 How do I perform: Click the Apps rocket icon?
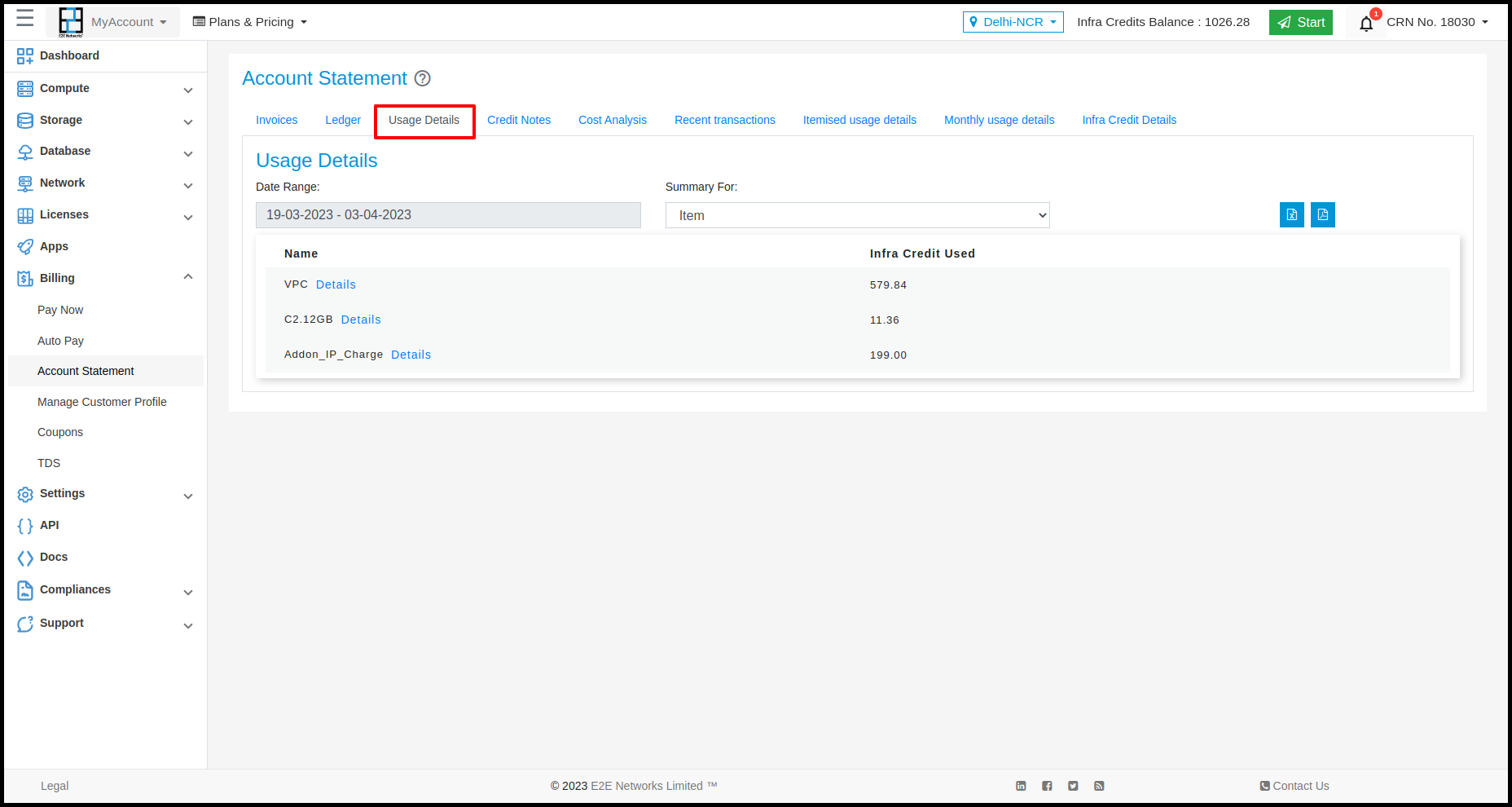click(x=25, y=247)
